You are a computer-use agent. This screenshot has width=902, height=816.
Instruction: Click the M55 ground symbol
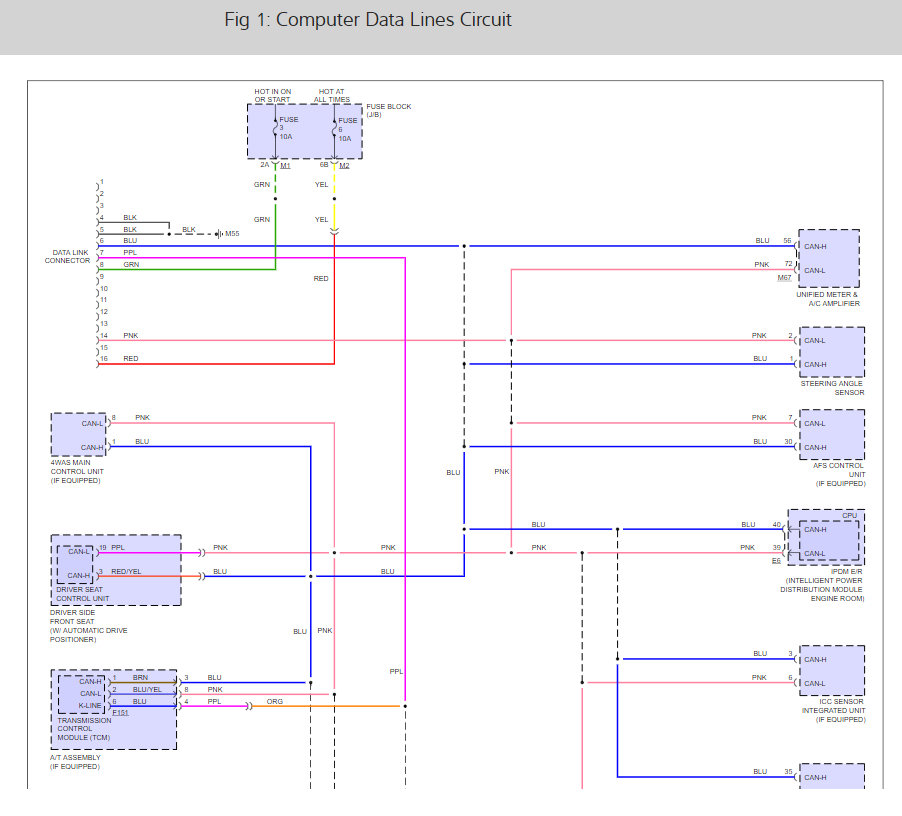[219, 233]
